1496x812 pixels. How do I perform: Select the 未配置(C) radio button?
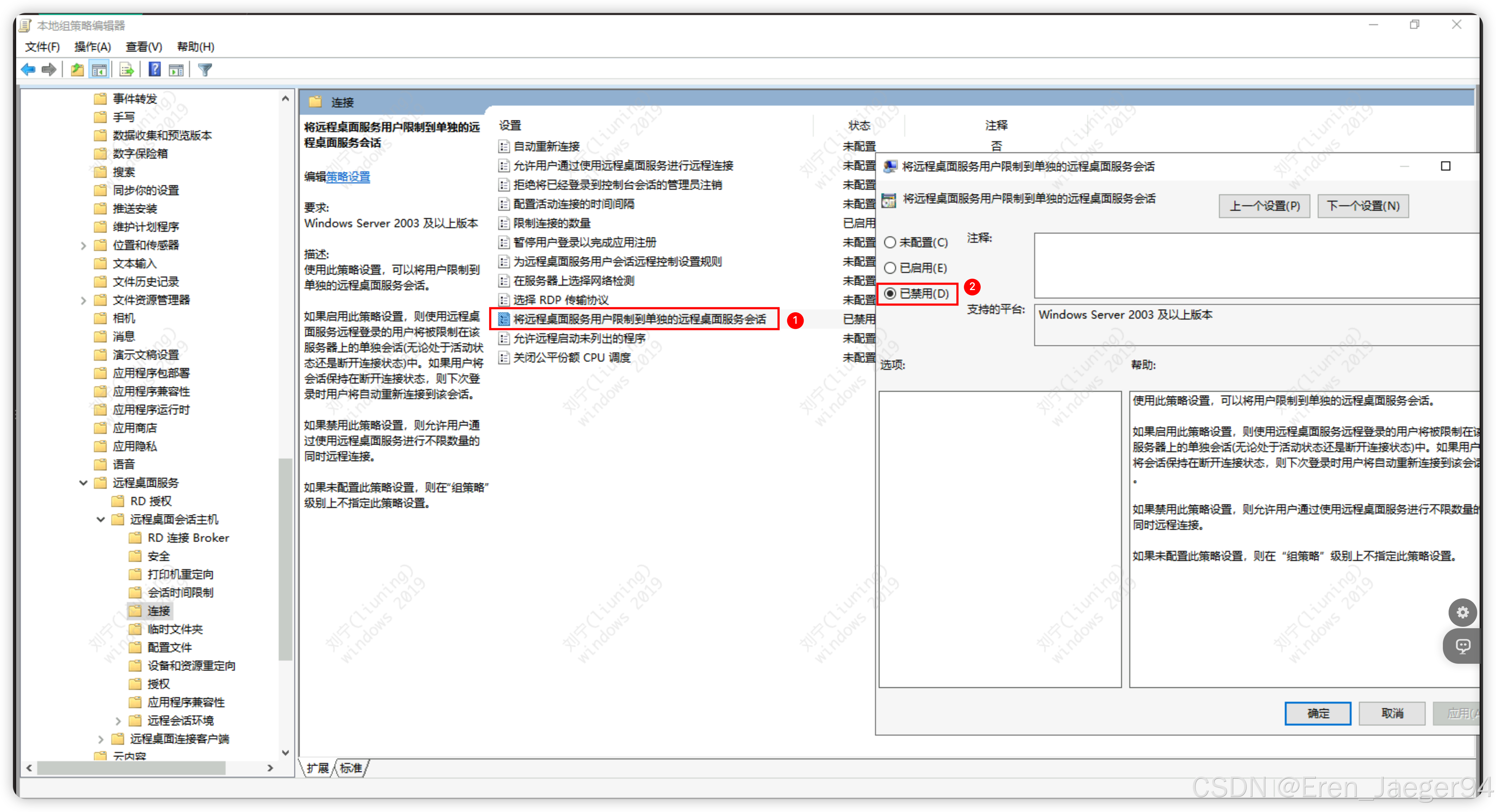coord(890,243)
